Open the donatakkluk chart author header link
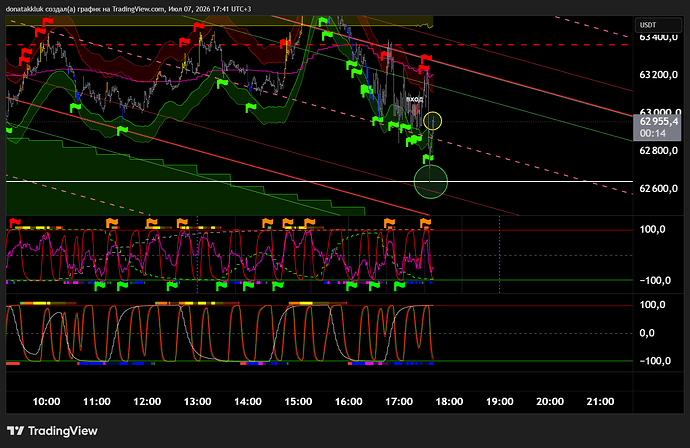 tap(25, 9)
